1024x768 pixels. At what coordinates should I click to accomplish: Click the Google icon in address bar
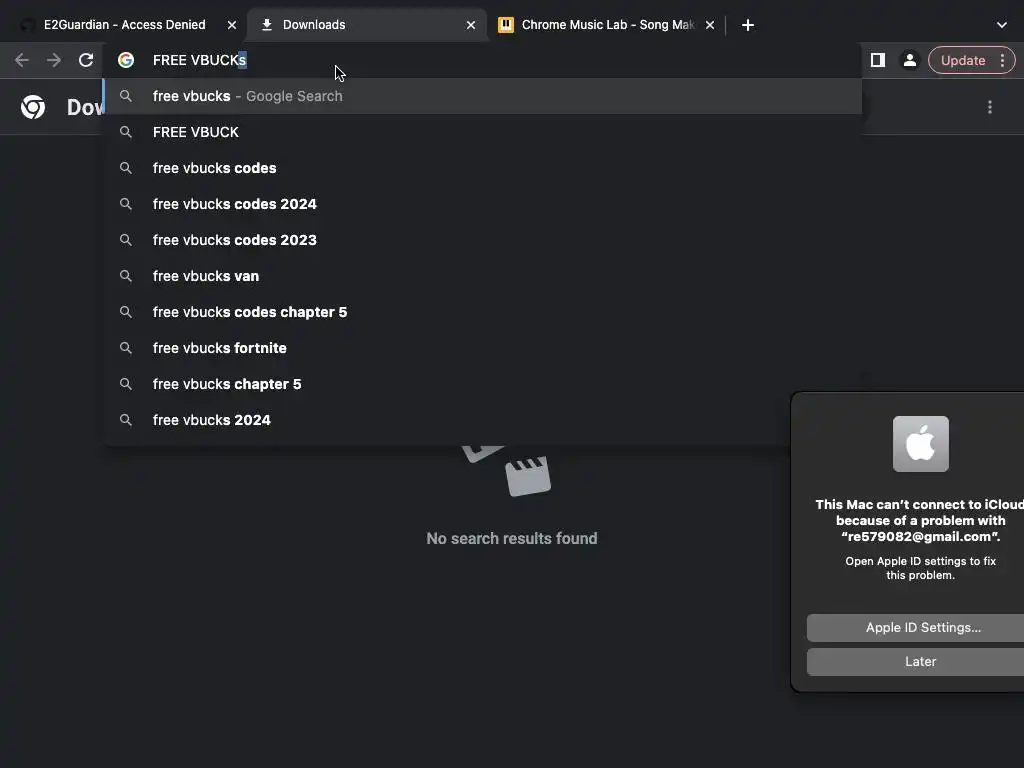click(x=126, y=60)
